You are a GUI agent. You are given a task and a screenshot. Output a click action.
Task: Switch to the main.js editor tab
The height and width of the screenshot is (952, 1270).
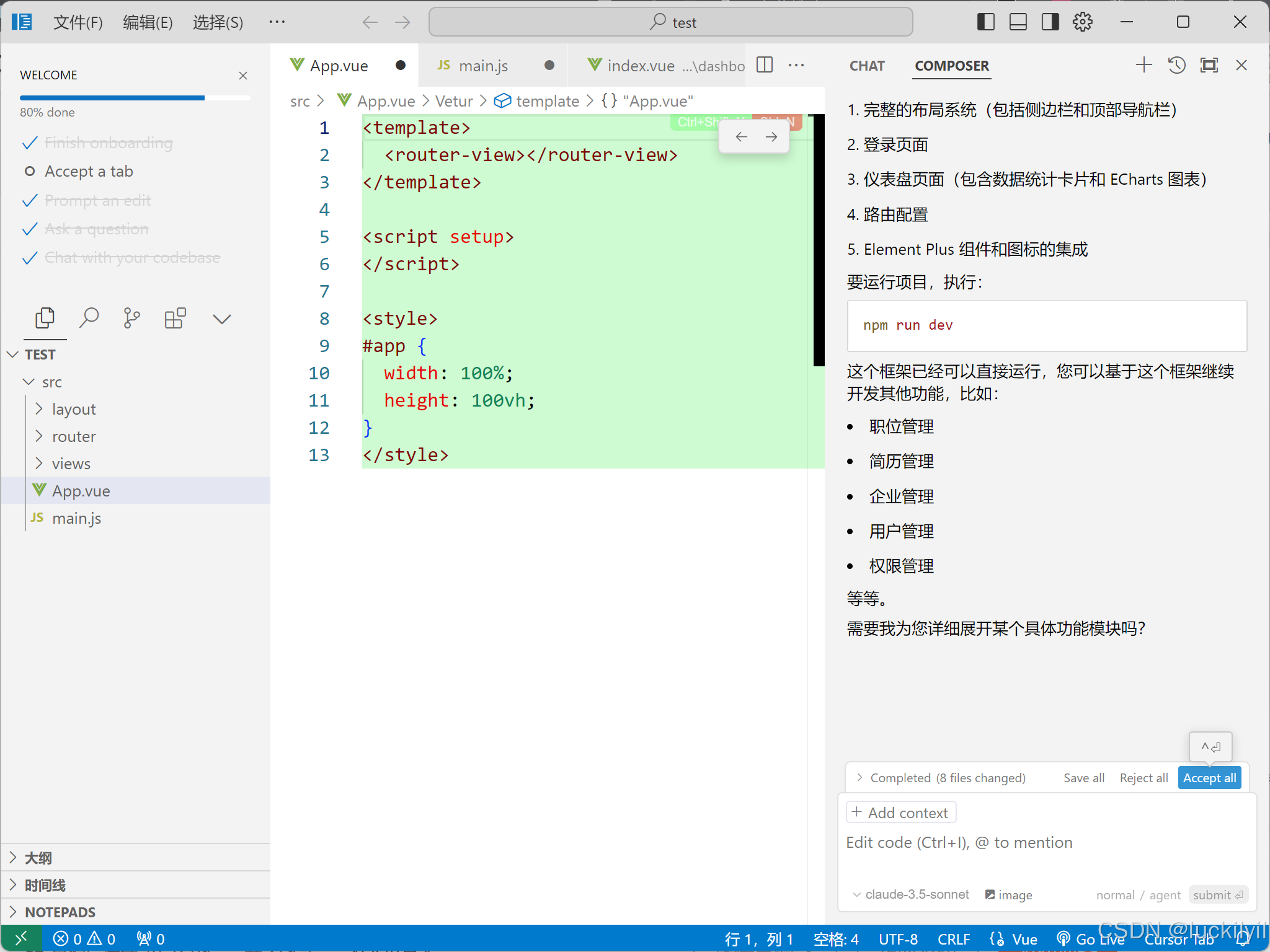483,66
